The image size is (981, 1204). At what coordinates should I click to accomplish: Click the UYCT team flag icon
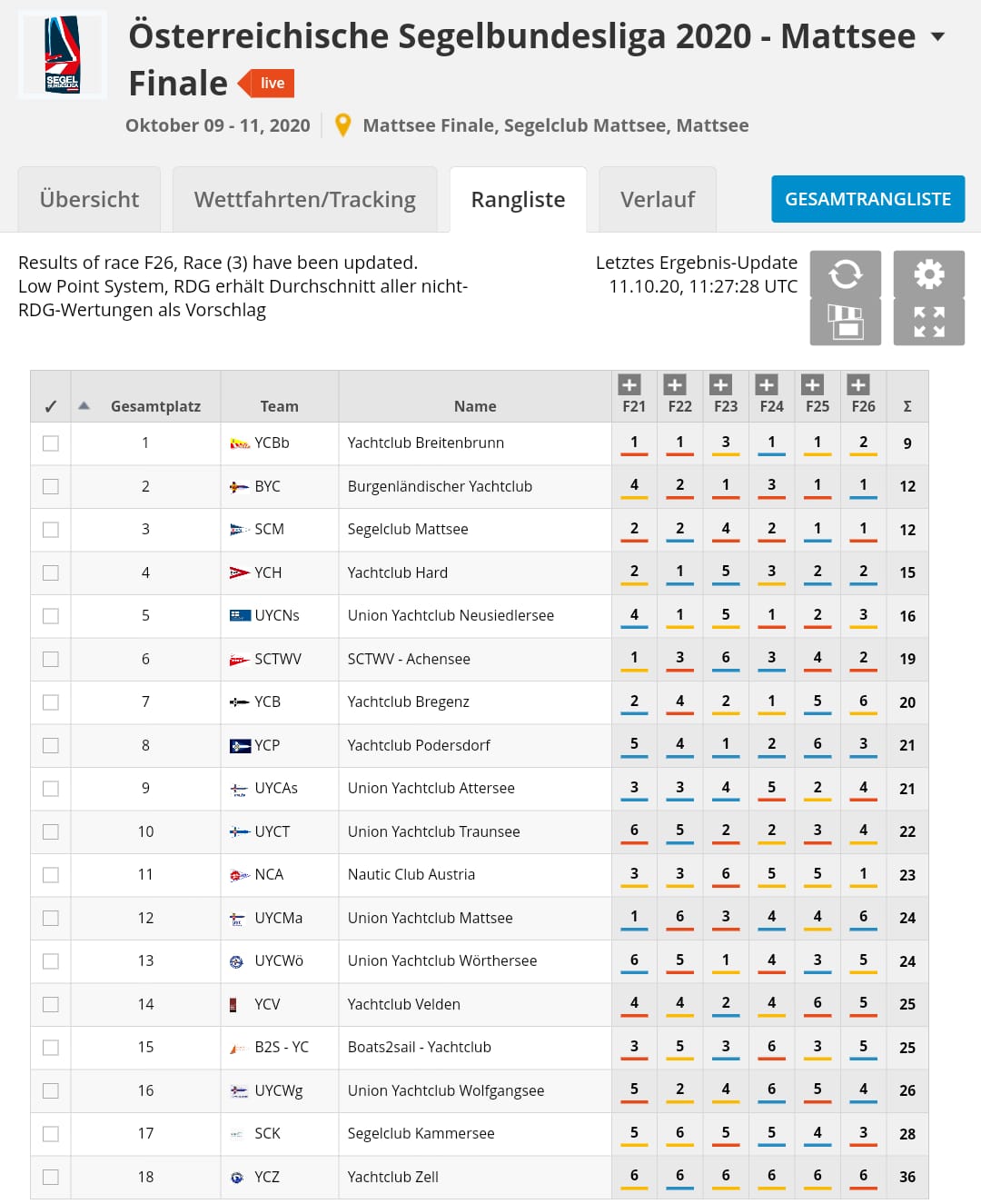point(240,832)
